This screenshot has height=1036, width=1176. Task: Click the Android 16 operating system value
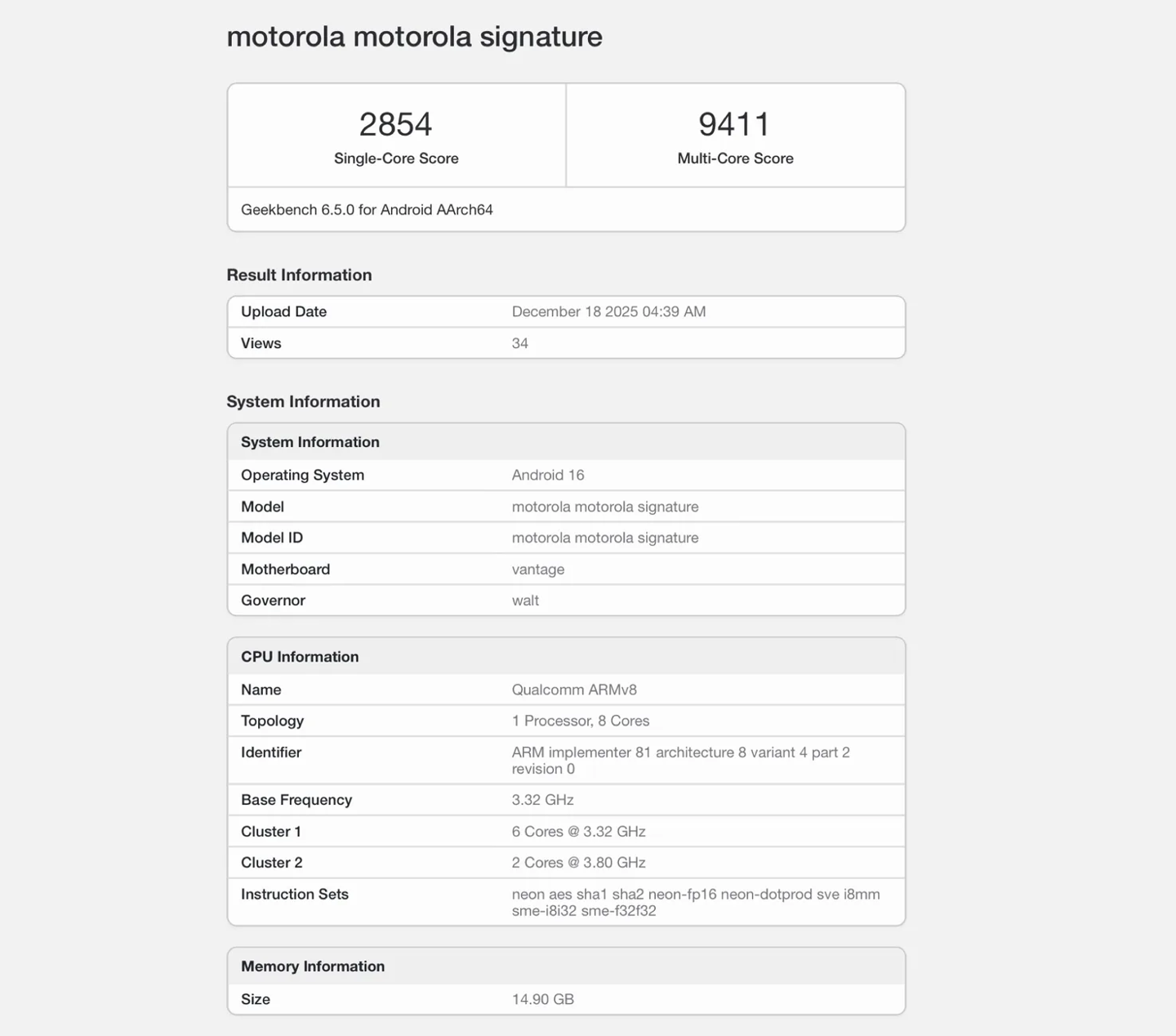pos(548,476)
